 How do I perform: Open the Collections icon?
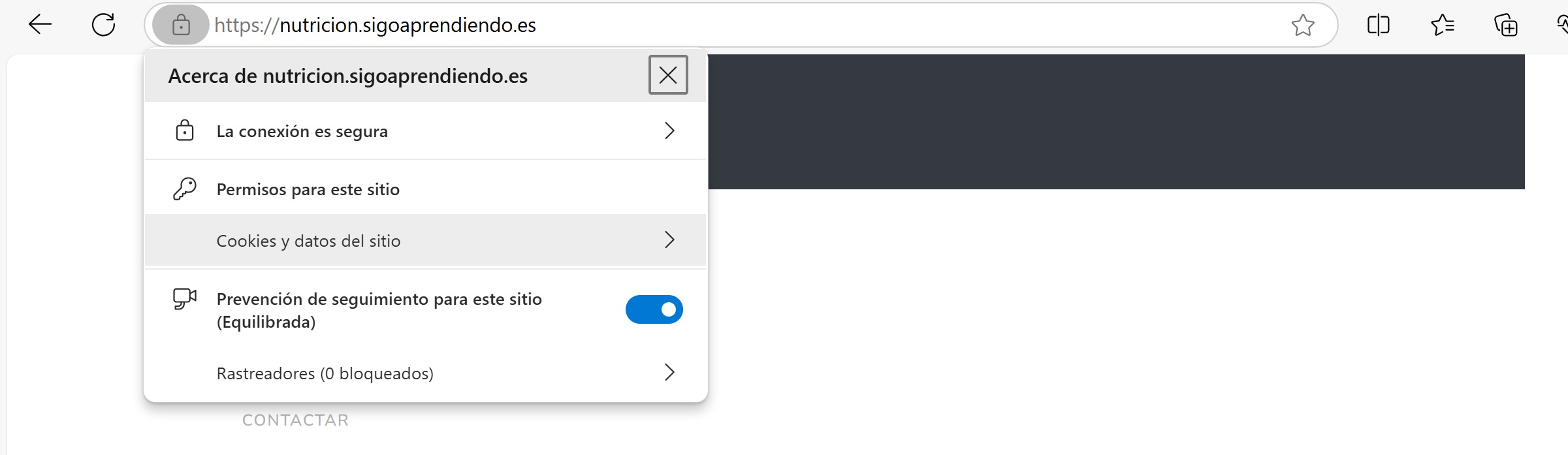point(1505,25)
